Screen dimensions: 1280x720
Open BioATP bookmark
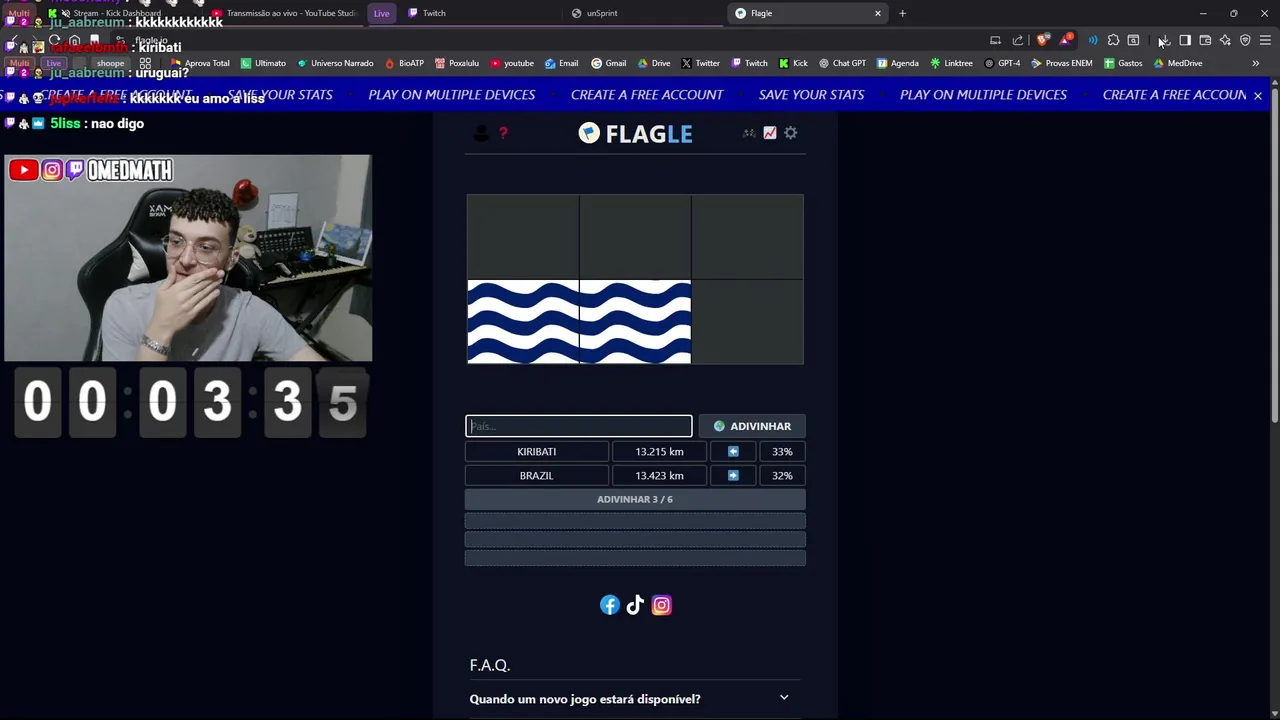tap(405, 63)
